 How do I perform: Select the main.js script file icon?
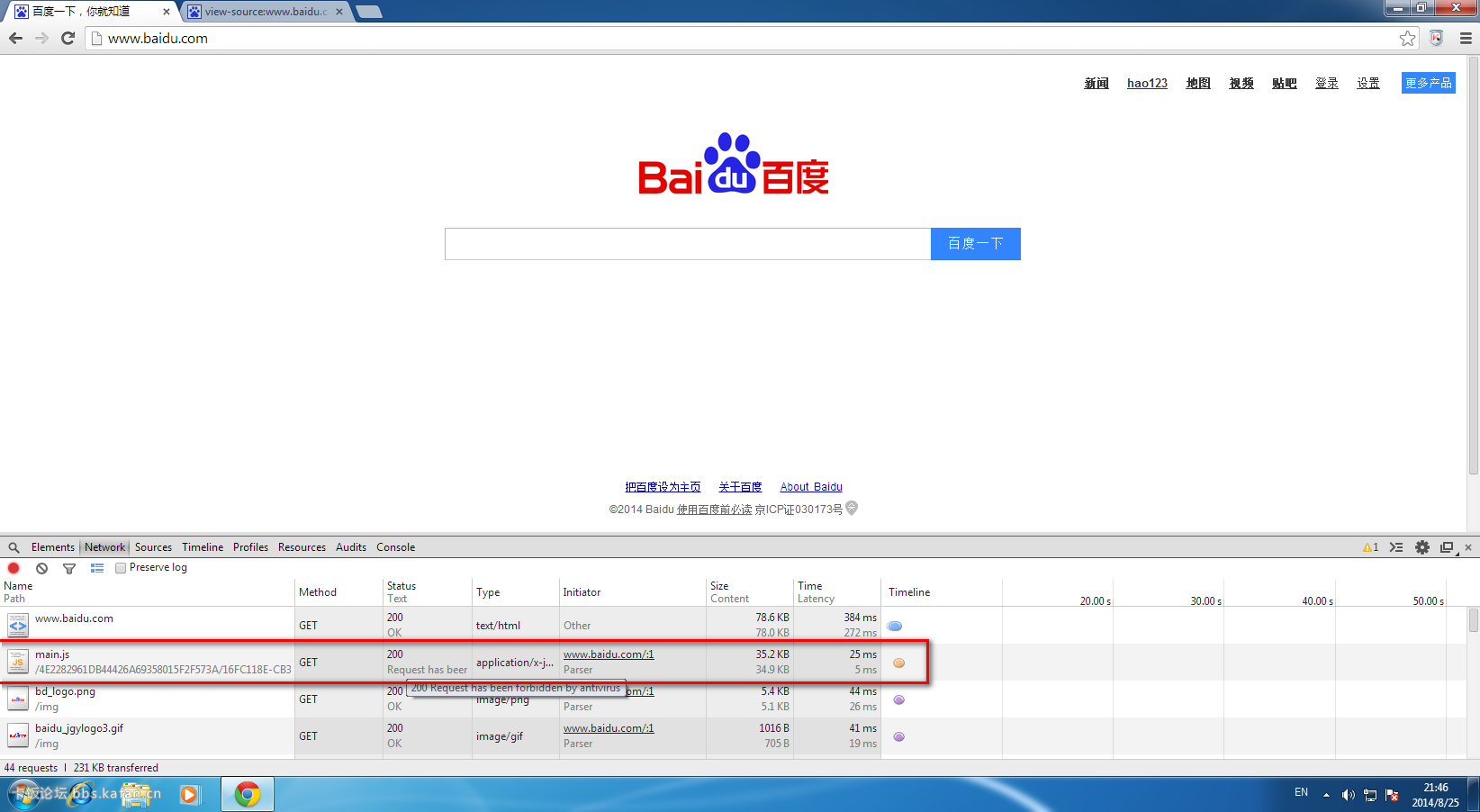(x=17, y=662)
